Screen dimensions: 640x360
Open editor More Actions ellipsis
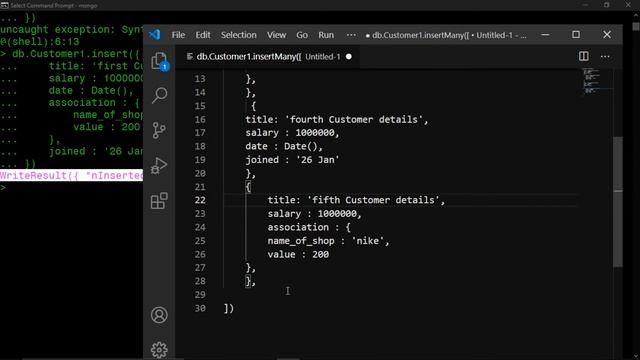pyautogui.click(x=605, y=56)
